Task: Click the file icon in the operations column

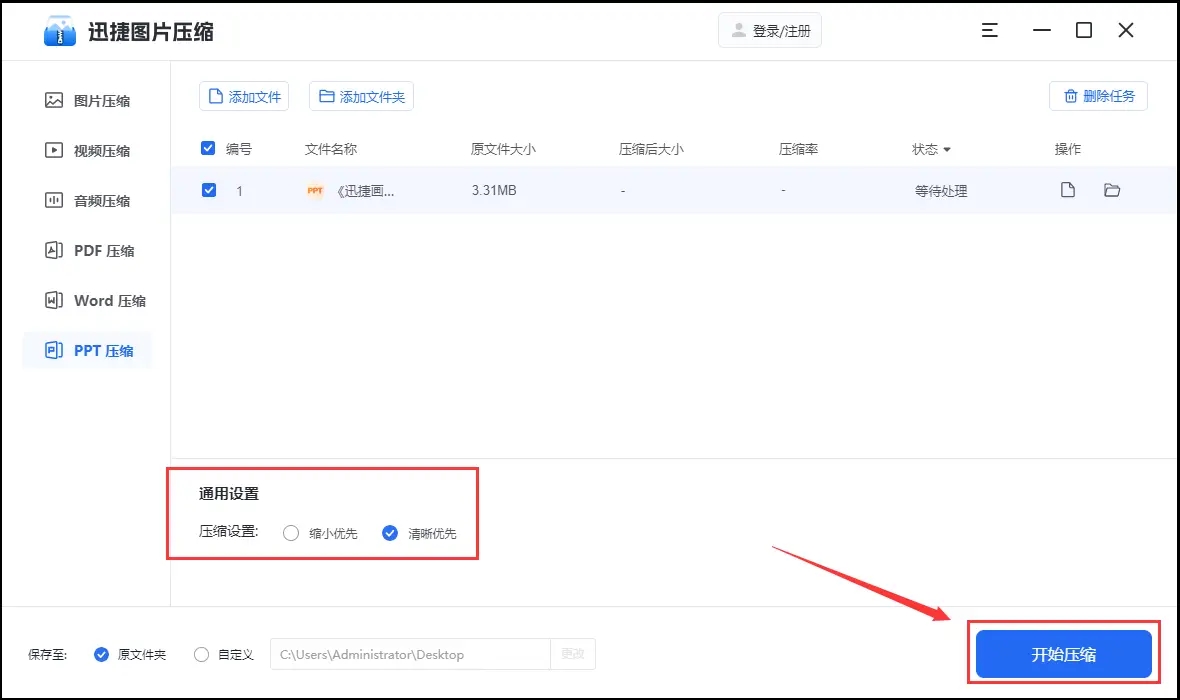Action: [x=1068, y=190]
